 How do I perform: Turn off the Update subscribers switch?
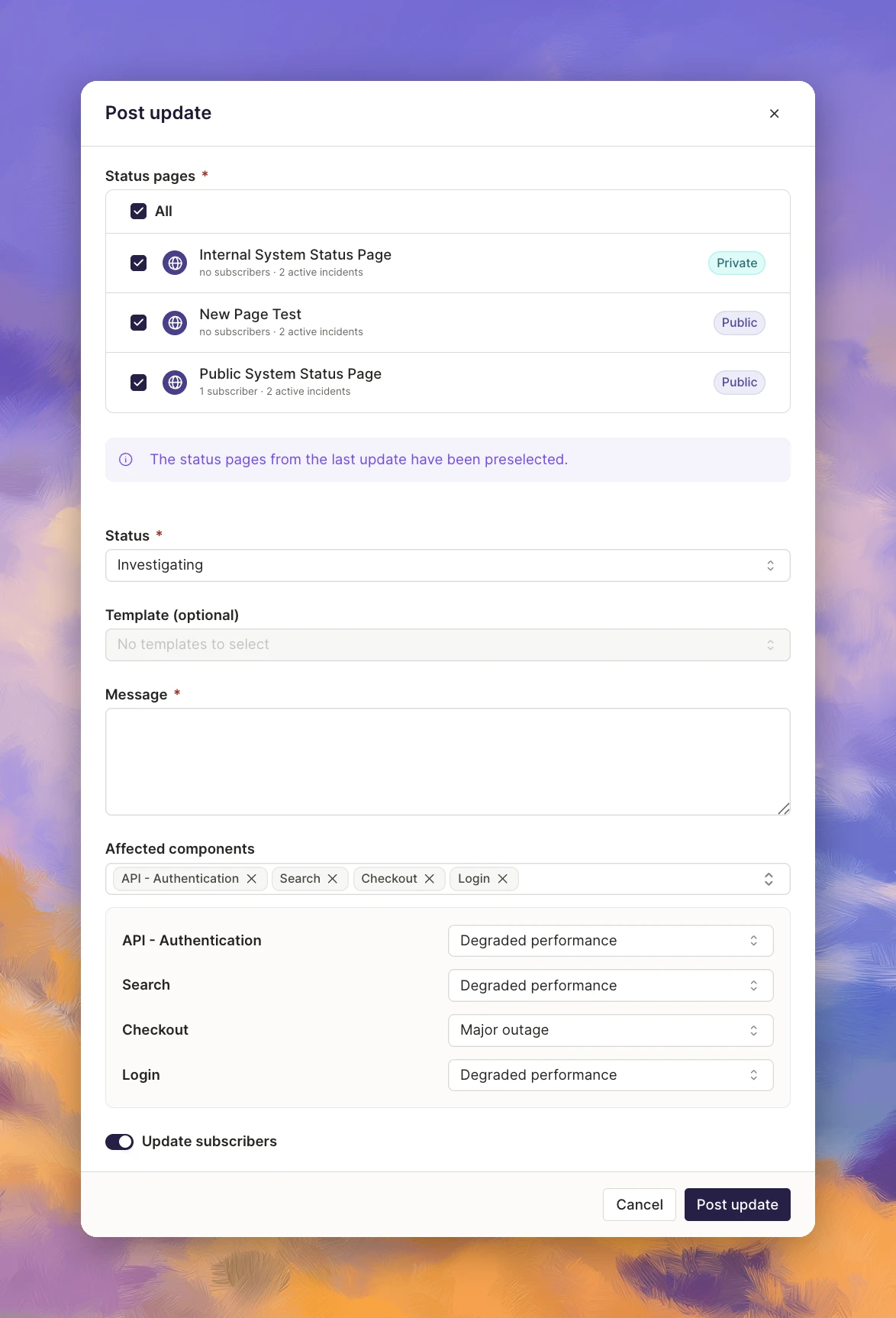[119, 1142]
